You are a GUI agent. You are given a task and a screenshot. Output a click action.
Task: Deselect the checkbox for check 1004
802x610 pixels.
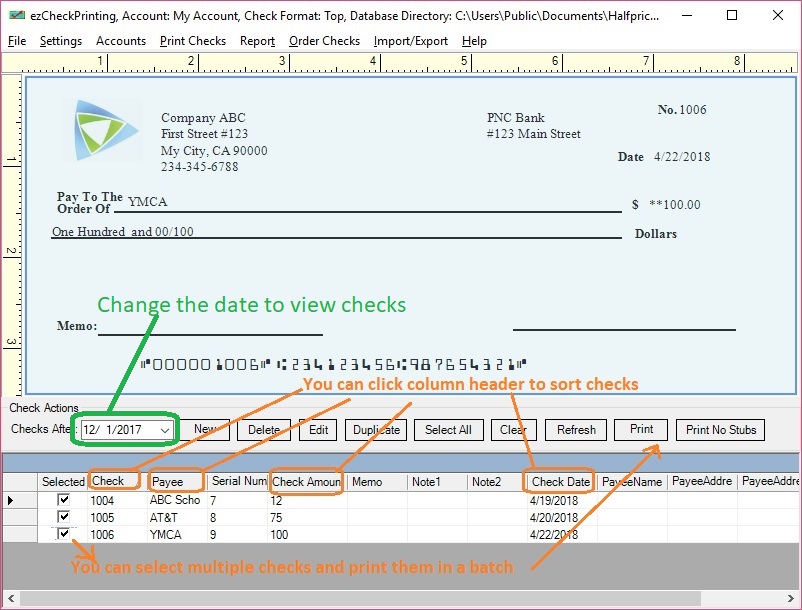pyautogui.click(x=65, y=499)
